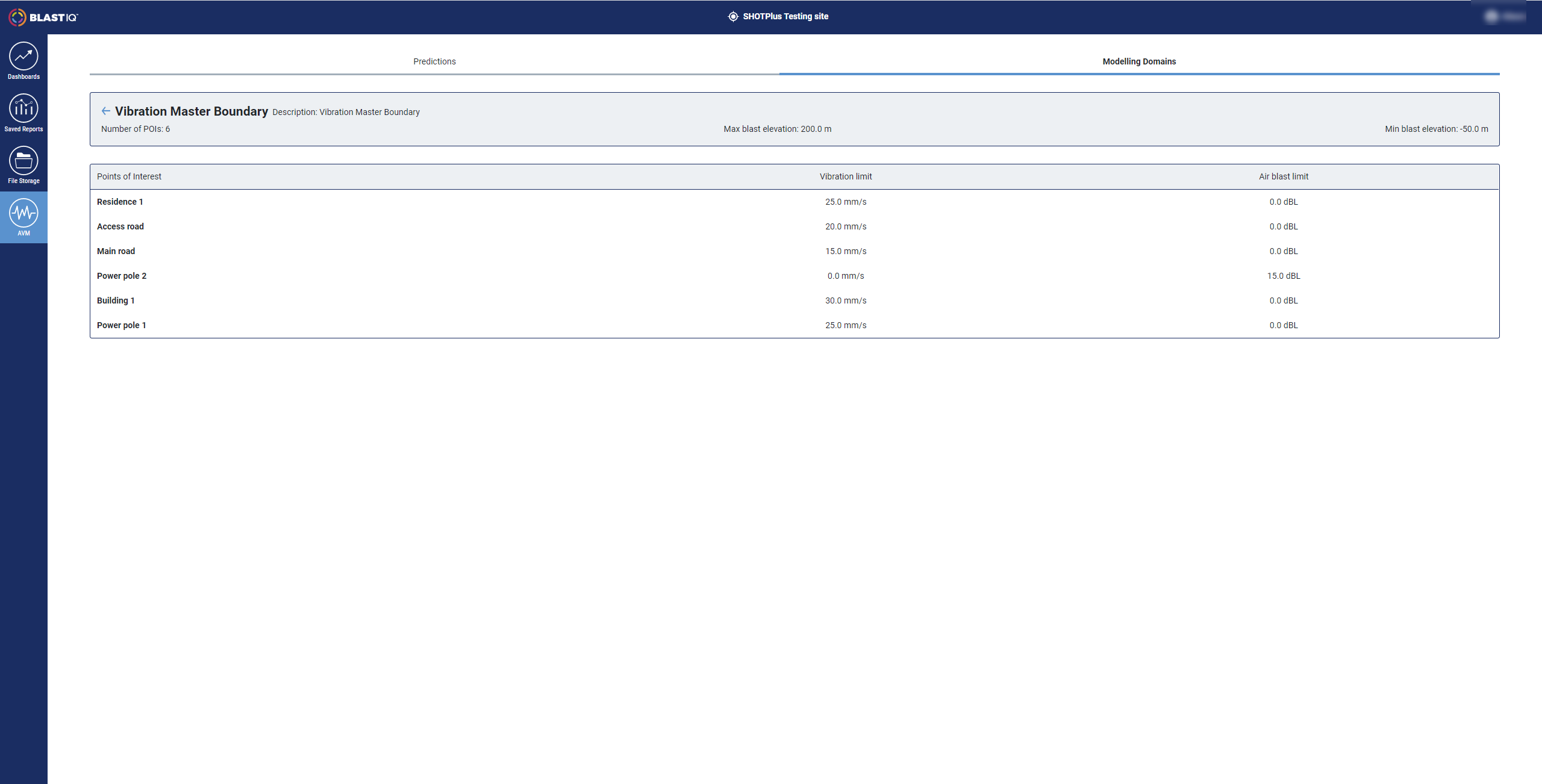Click the Access road row
This screenshot has width=1542, height=784.
794,226
